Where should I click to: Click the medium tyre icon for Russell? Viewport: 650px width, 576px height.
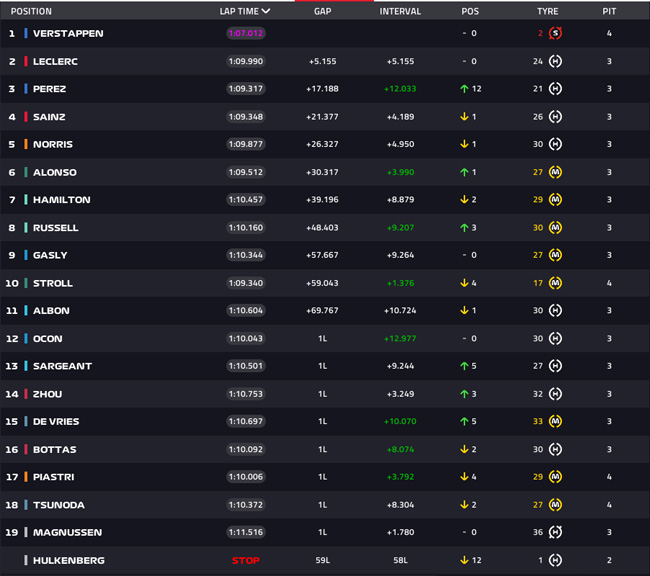555,228
